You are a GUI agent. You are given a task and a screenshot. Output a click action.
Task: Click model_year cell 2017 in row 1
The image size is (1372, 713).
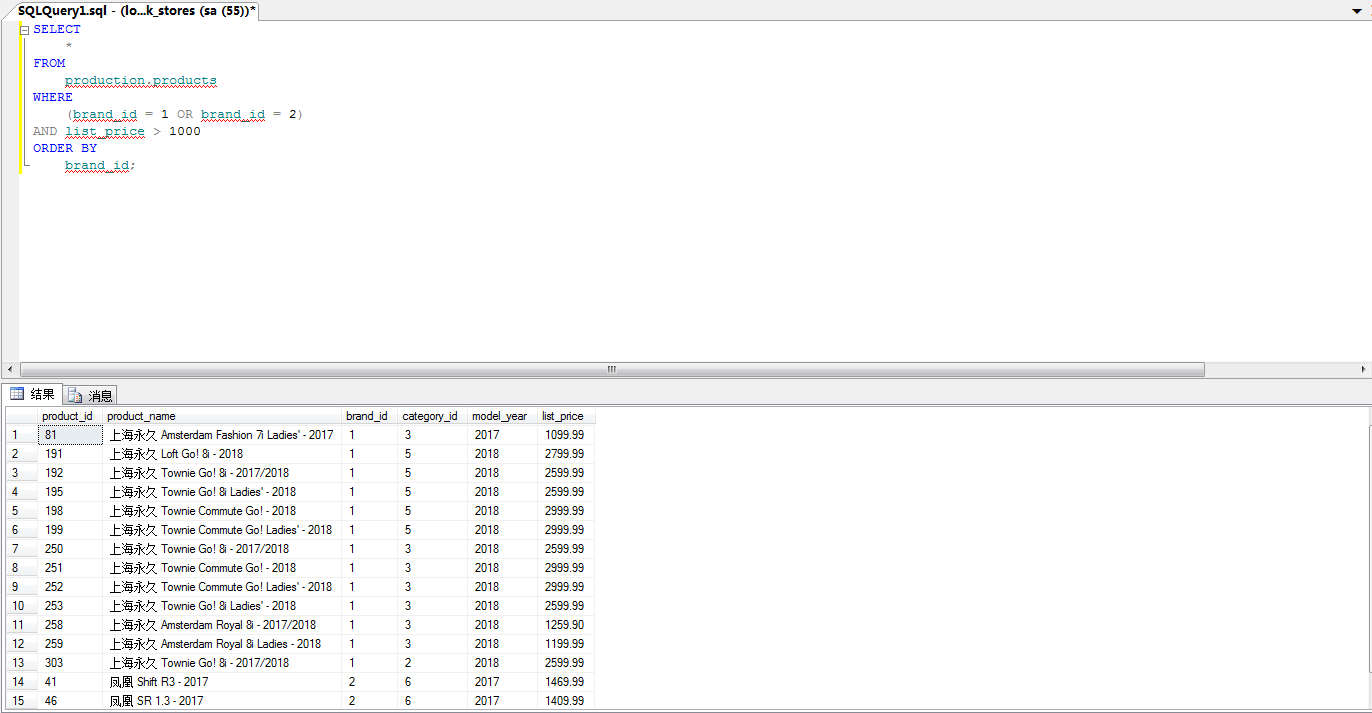pos(501,435)
